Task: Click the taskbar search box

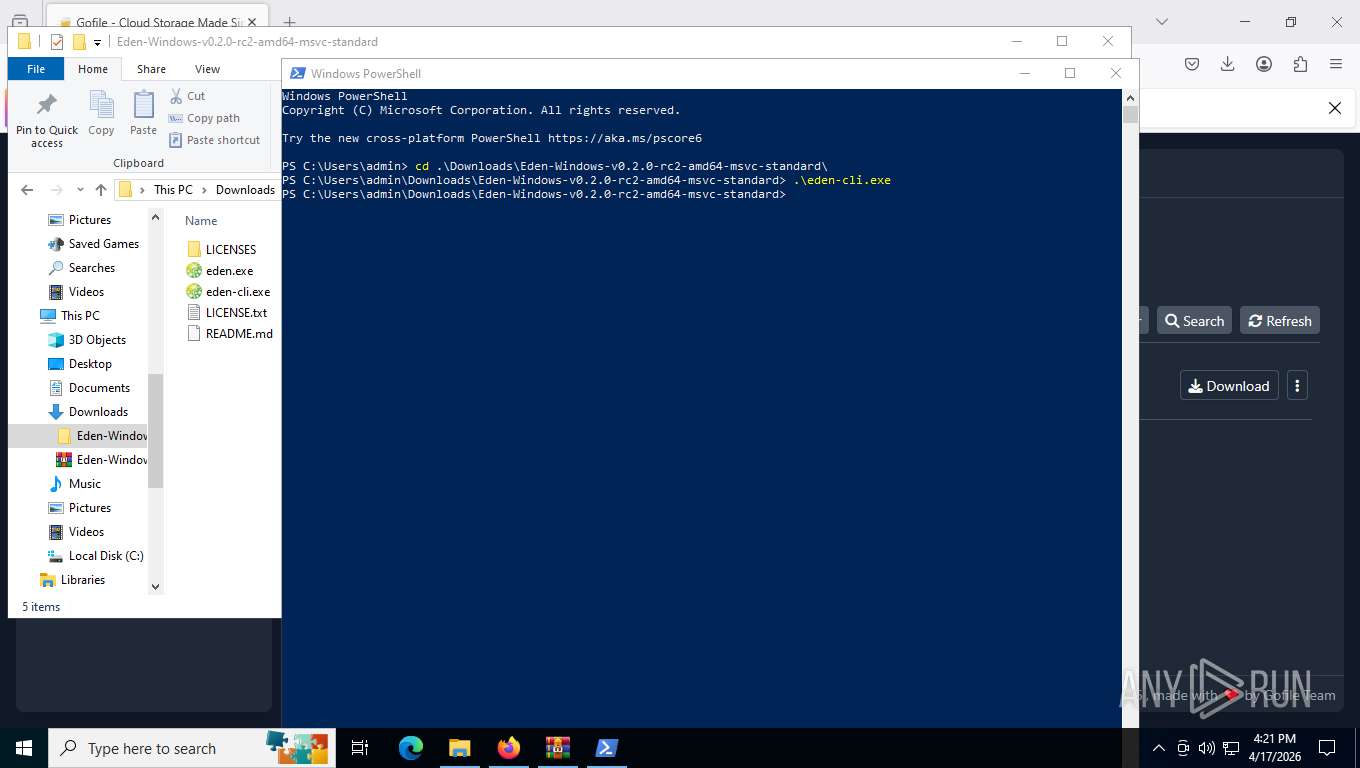Action: [x=192, y=748]
